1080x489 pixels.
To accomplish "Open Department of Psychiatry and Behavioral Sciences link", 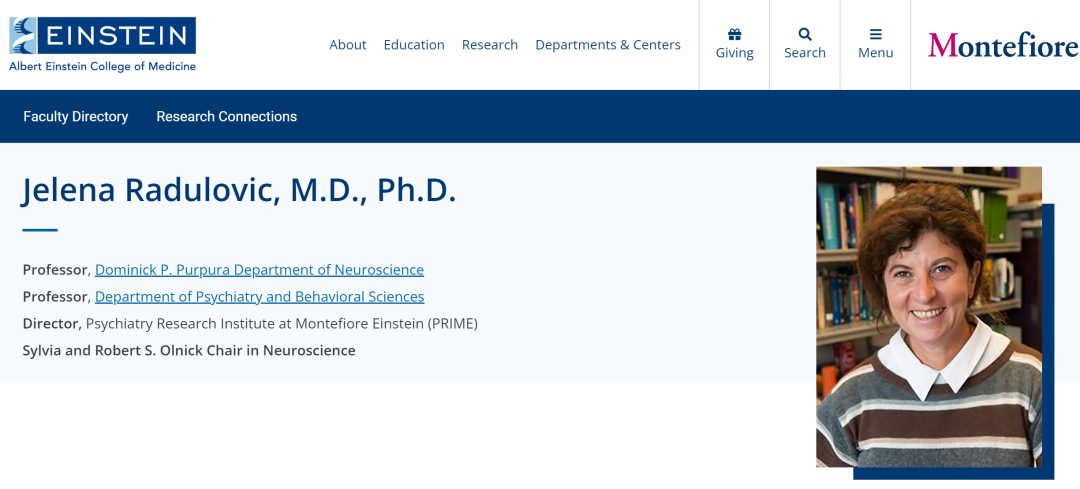I will tap(259, 297).
